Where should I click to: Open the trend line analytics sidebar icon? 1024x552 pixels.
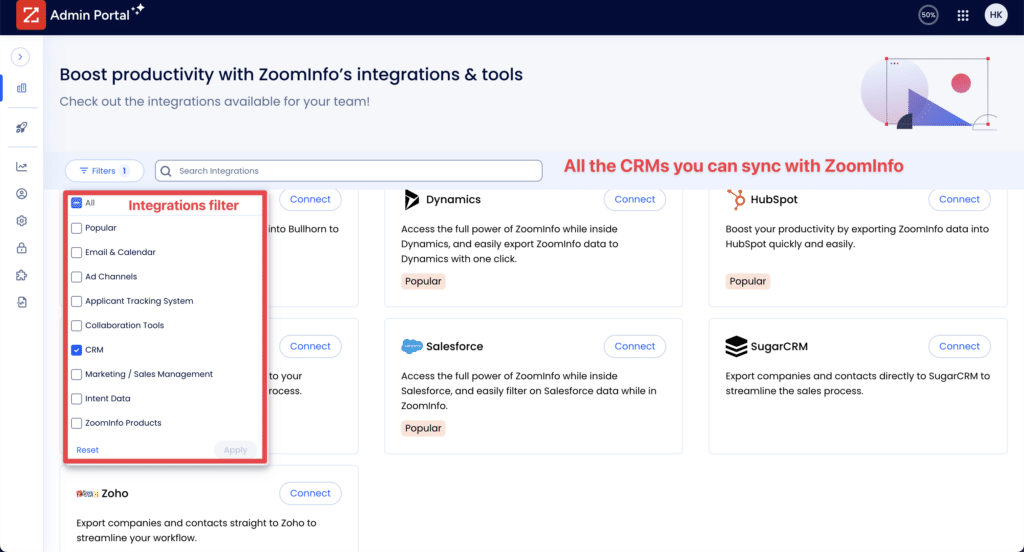pos(22,167)
